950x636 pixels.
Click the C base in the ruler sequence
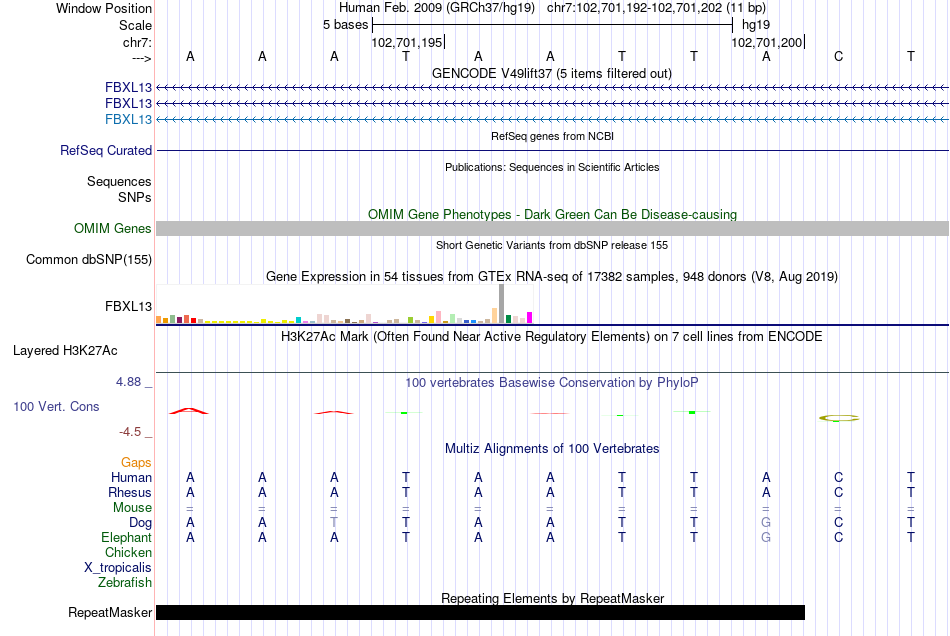click(839, 56)
